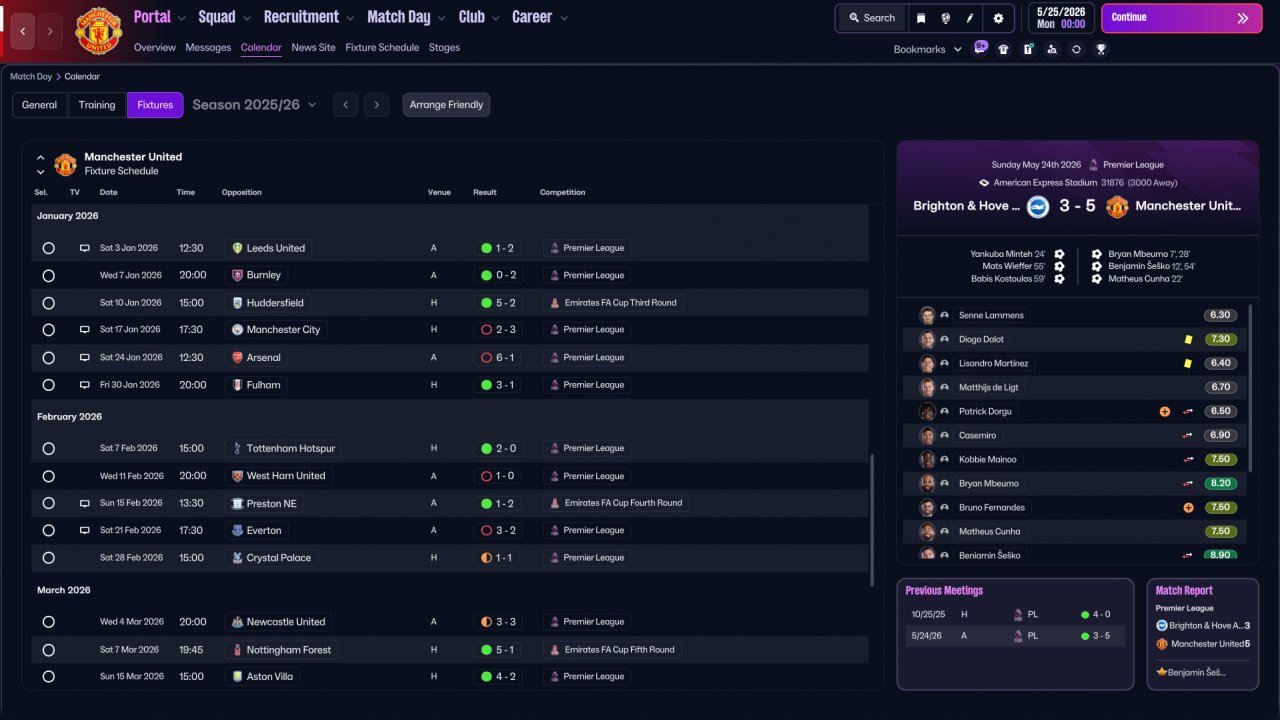
Task: Go forward with the right arrow navigation button
Action: pos(50,31)
